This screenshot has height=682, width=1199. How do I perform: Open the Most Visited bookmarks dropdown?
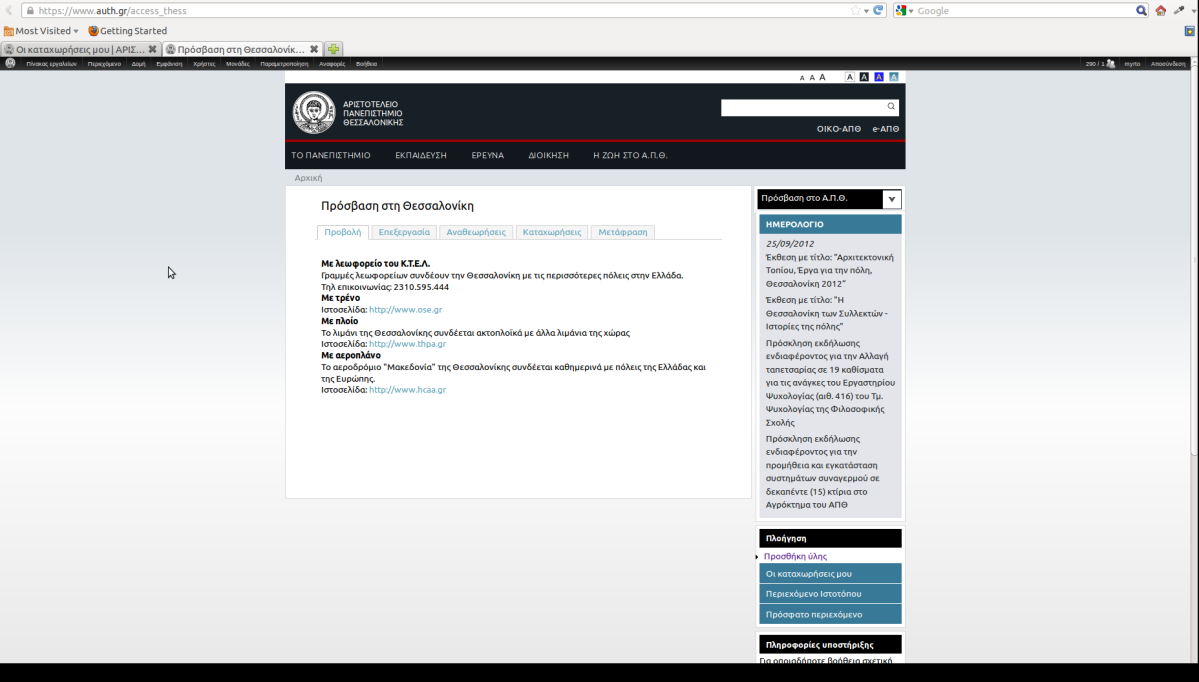(41, 31)
